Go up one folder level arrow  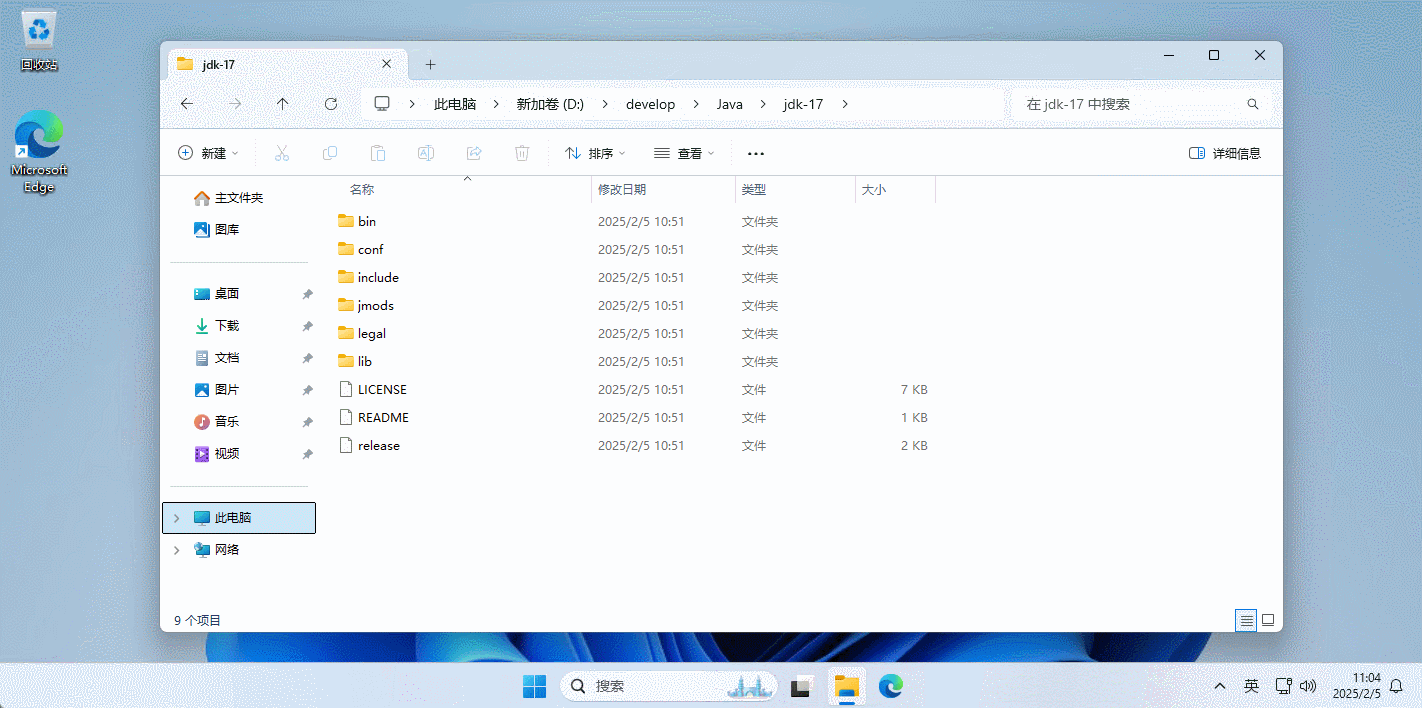283,104
